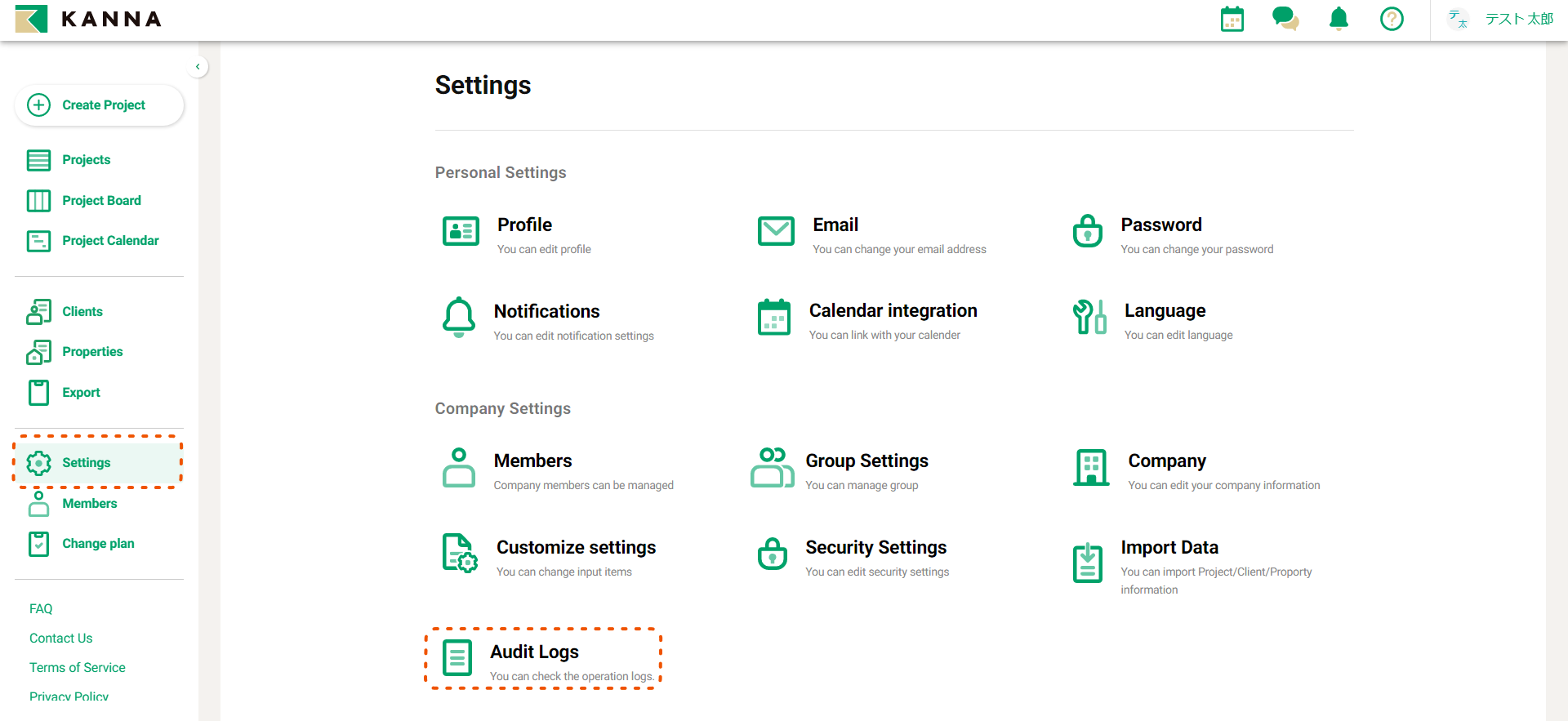Open the chat messages icon
Viewport: 1568px width, 721px height.
[x=1285, y=19]
